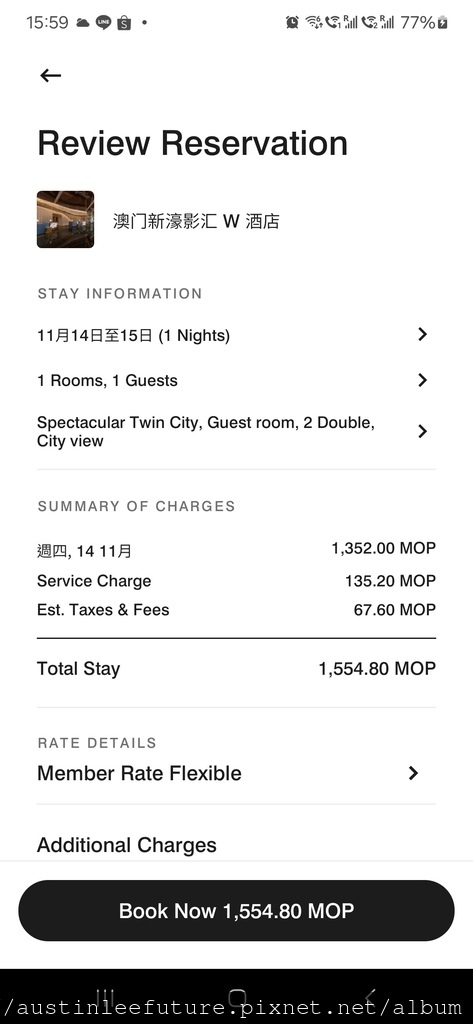This screenshot has width=473, height=1024.
Task: Expand Spectacular Twin City room chevron
Action: tap(423, 431)
